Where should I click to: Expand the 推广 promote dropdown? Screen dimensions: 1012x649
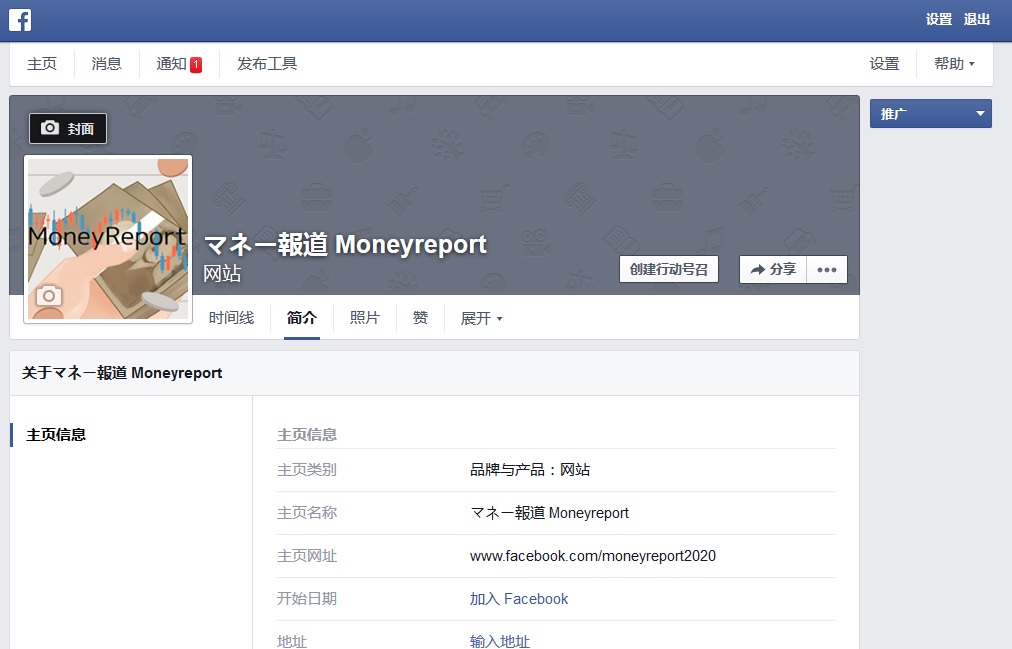point(931,114)
